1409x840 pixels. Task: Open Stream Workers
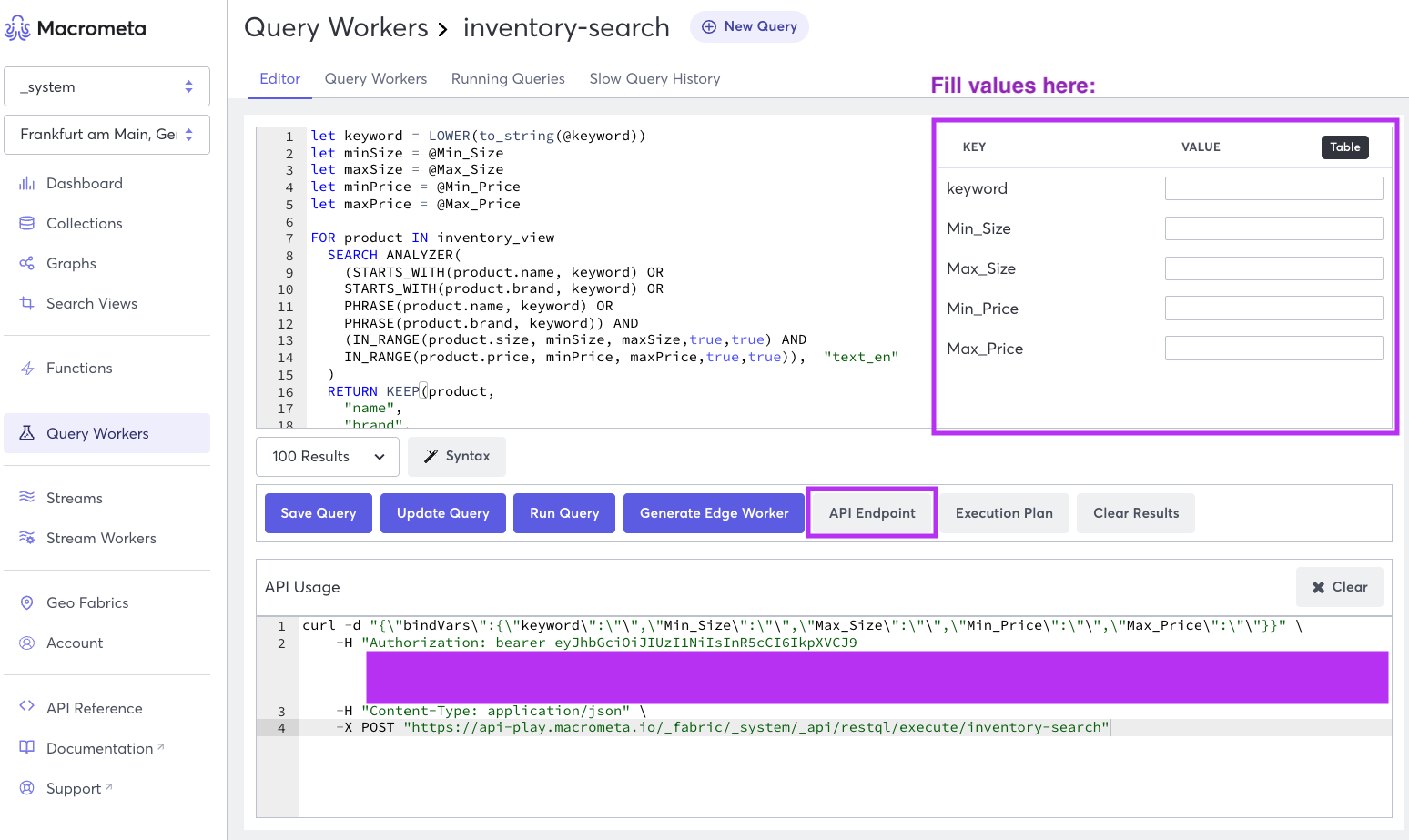(100, 538)
